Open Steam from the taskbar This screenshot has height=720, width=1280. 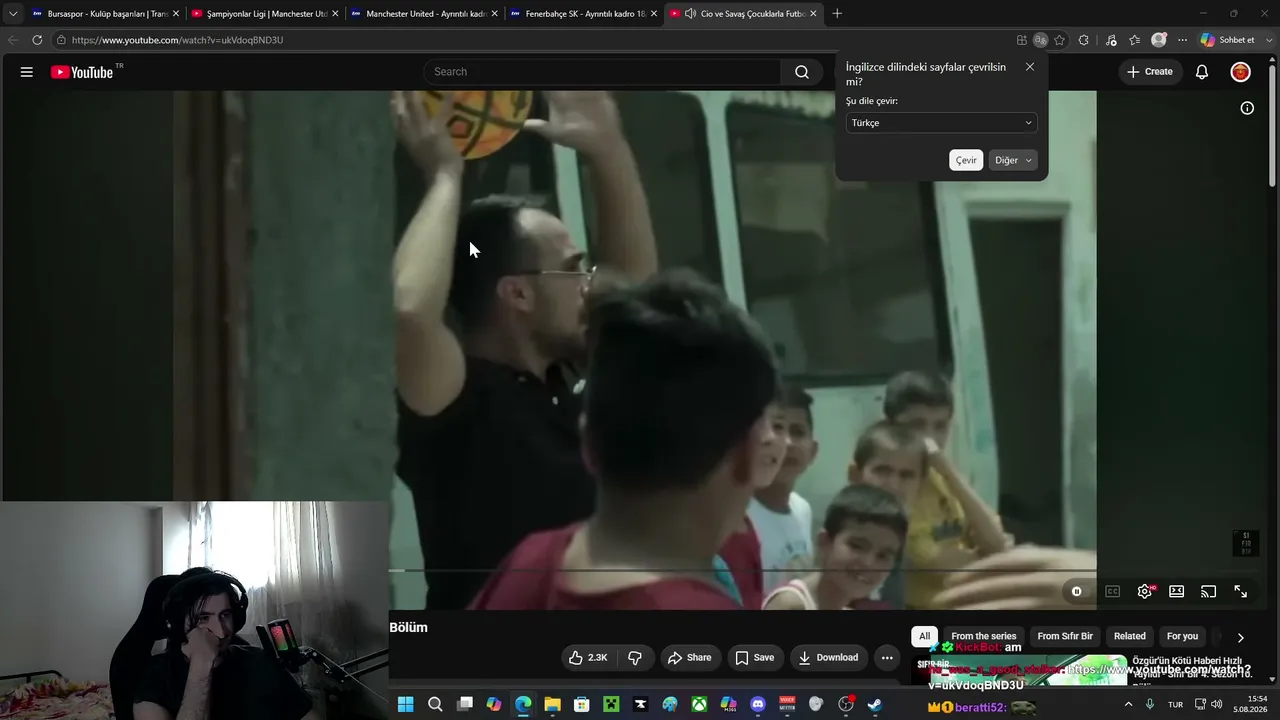(x=875, y=704)
